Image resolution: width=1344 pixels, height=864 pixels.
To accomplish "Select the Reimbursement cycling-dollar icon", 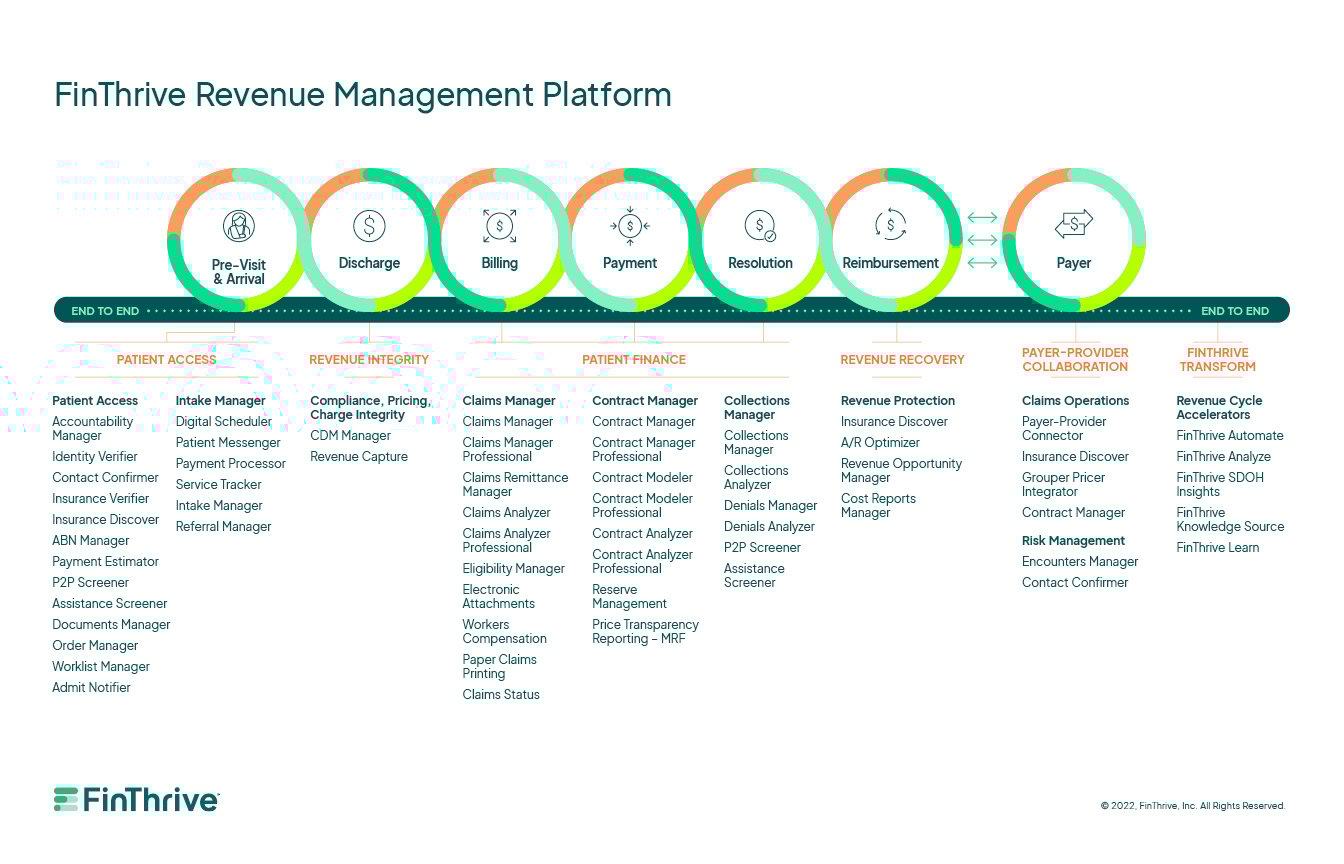I will (890, 227).
